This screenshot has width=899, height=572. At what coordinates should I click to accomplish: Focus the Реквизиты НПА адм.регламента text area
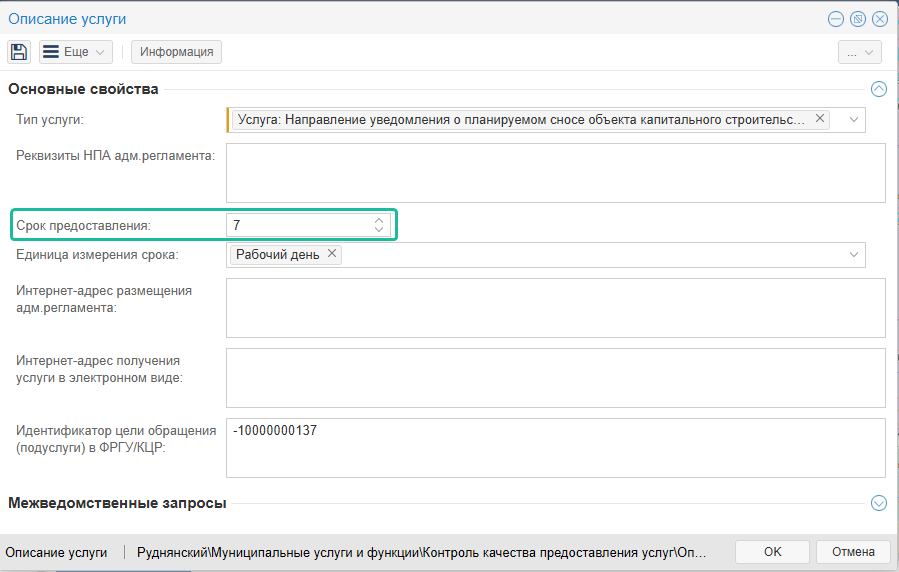555,172
